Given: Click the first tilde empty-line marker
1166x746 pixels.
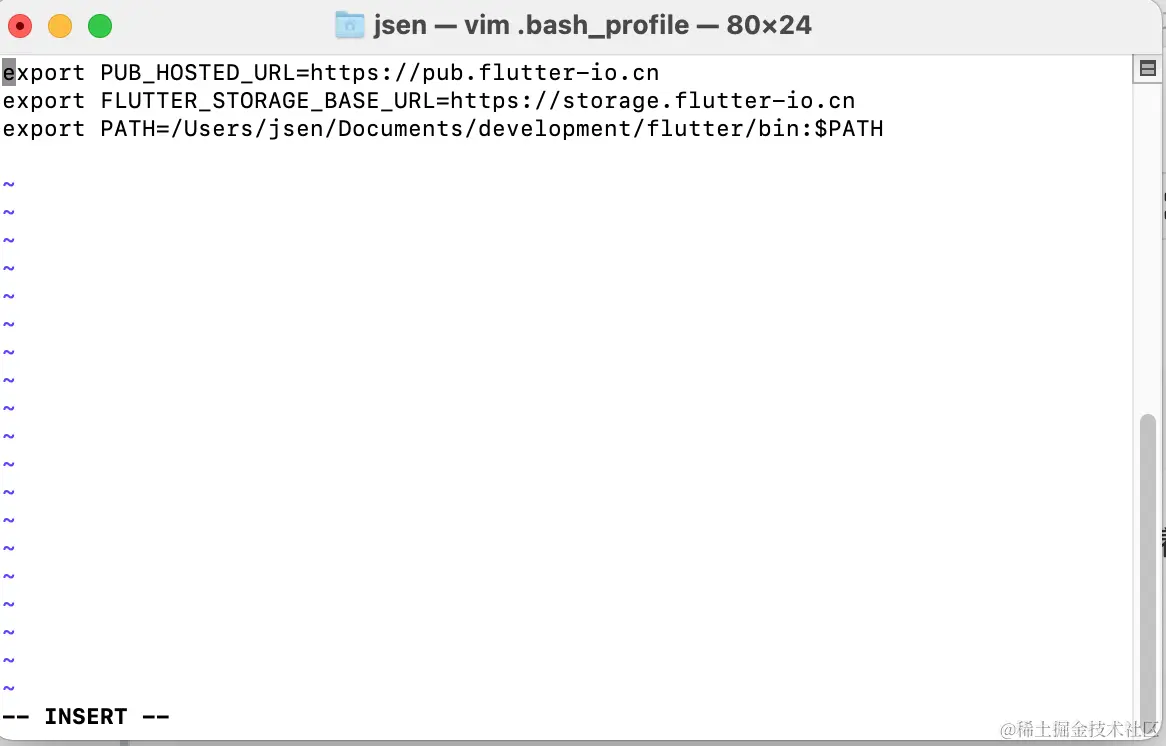Looking at the screenshot, I should [x=9, y=185].
